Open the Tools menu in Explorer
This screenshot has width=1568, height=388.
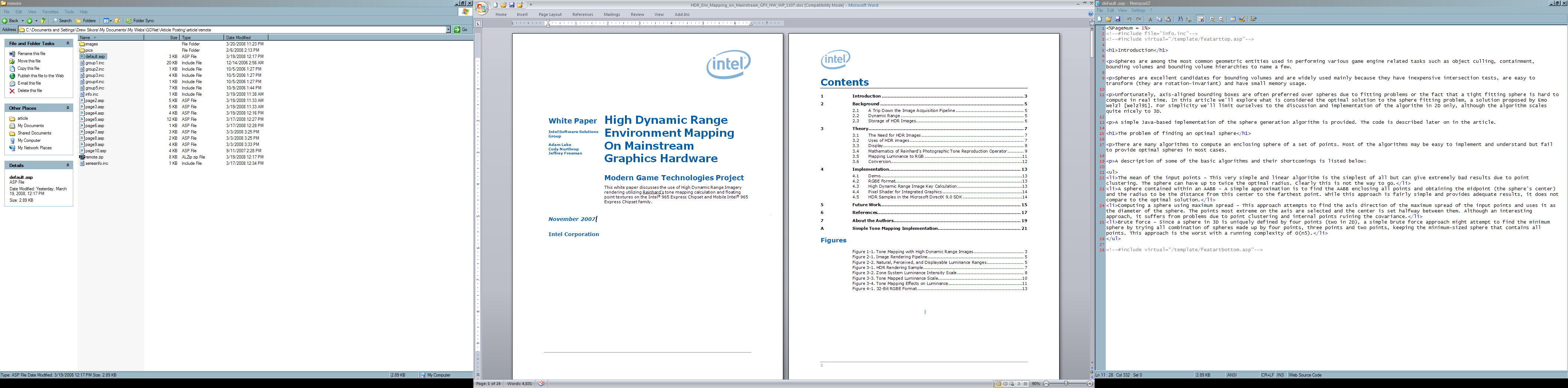tap(70, 12)
